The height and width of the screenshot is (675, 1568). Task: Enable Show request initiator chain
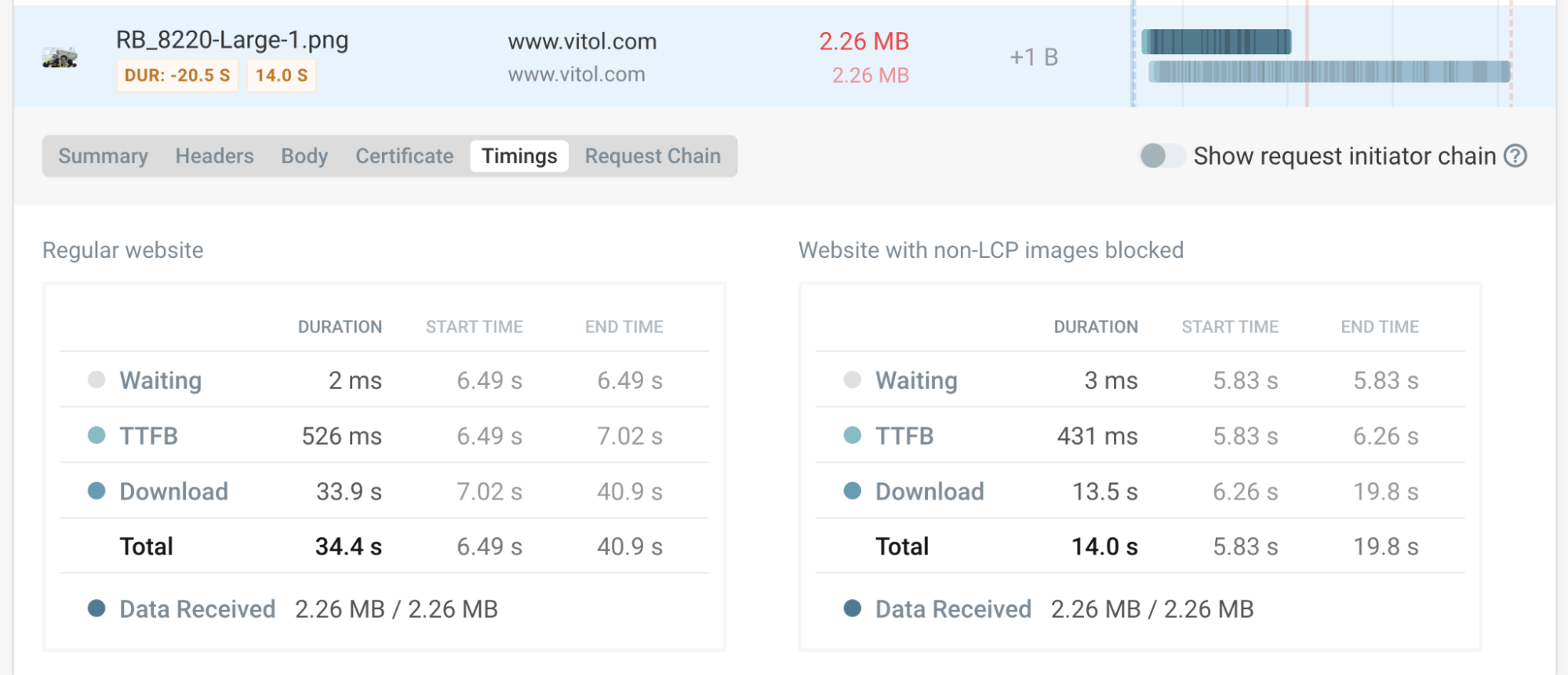[x=1160, y=156]
